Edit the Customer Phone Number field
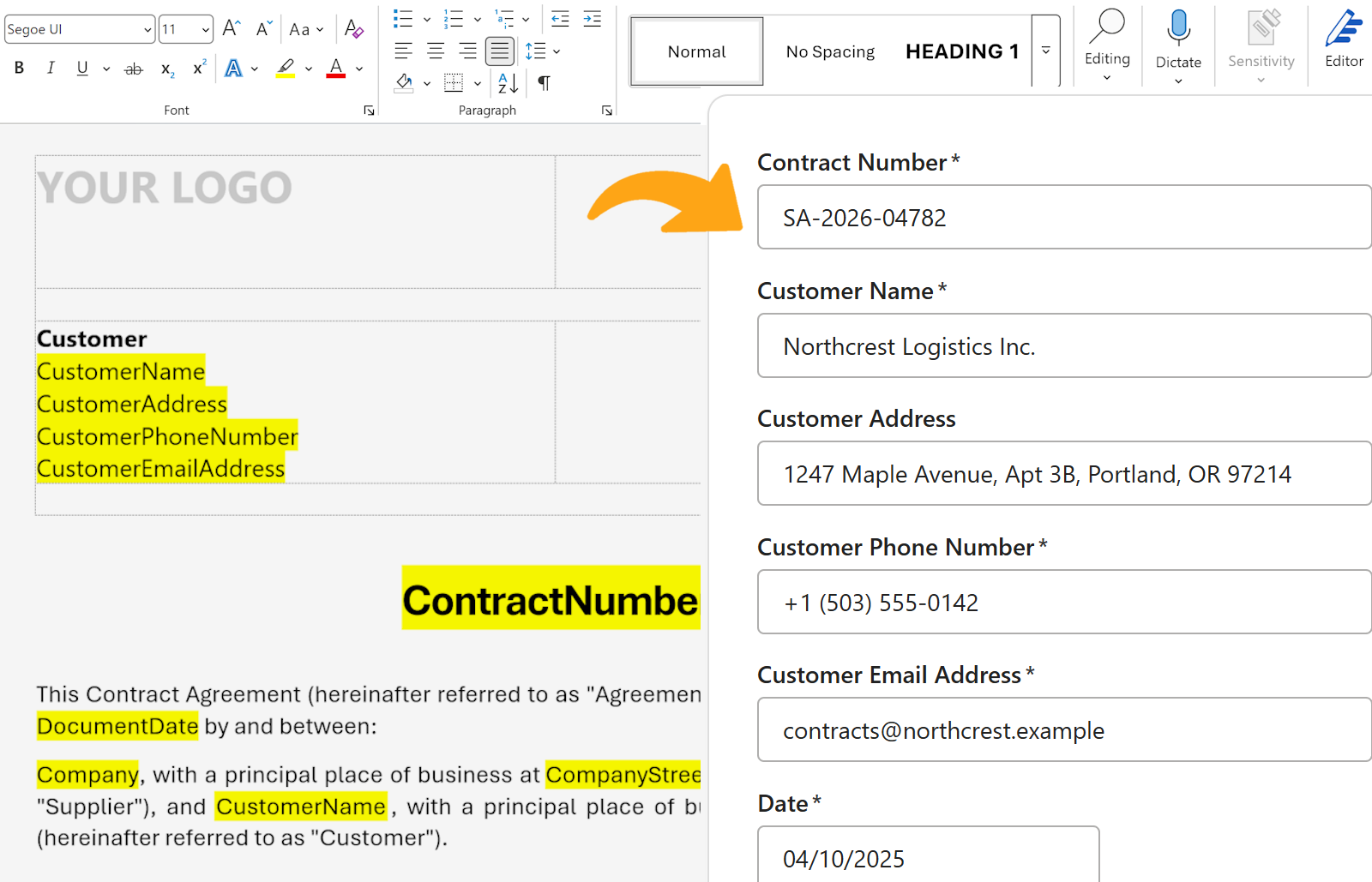 click(x=1064, y=602)
